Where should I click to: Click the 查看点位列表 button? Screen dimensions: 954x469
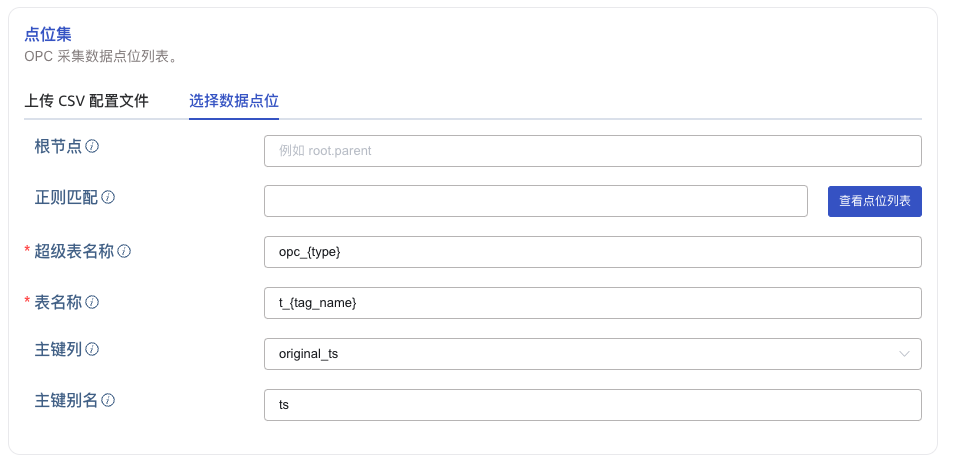click(874, 201)
